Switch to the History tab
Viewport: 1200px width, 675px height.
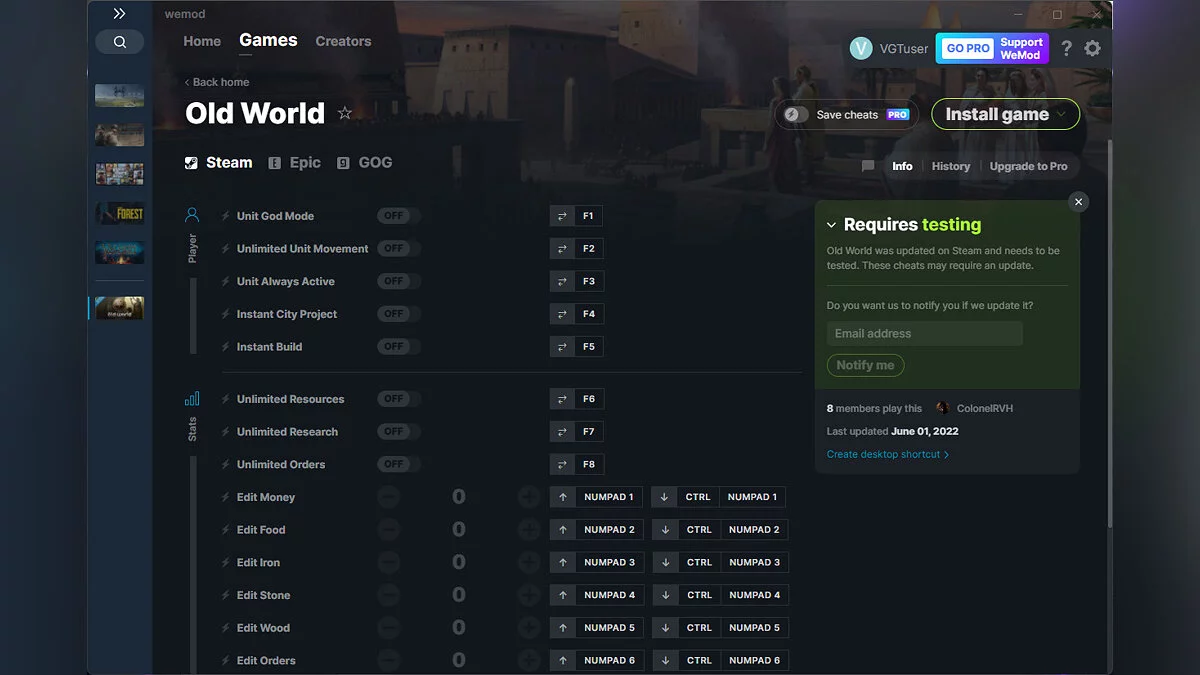(950, 166)
